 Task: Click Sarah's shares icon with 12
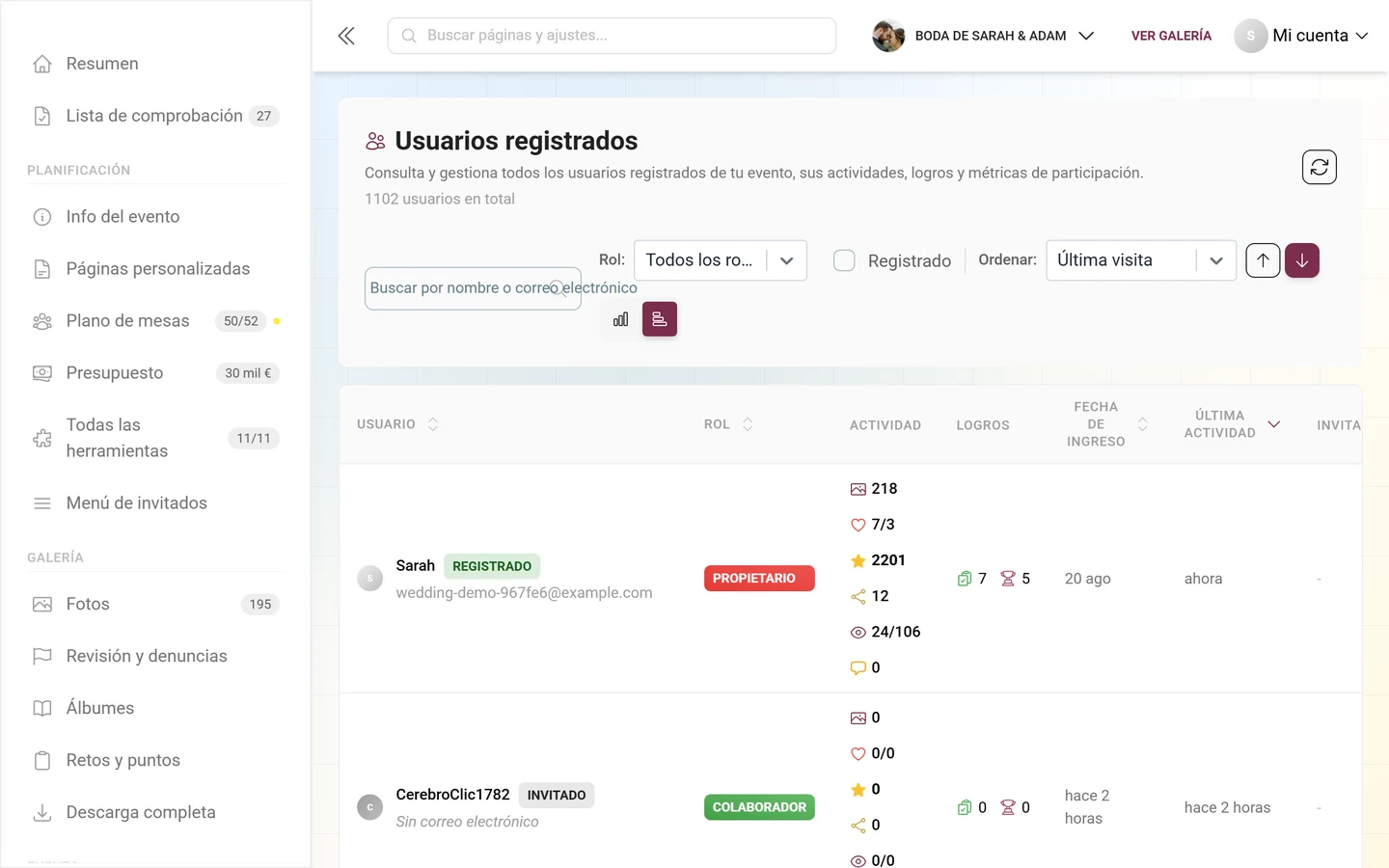[858, 596]
